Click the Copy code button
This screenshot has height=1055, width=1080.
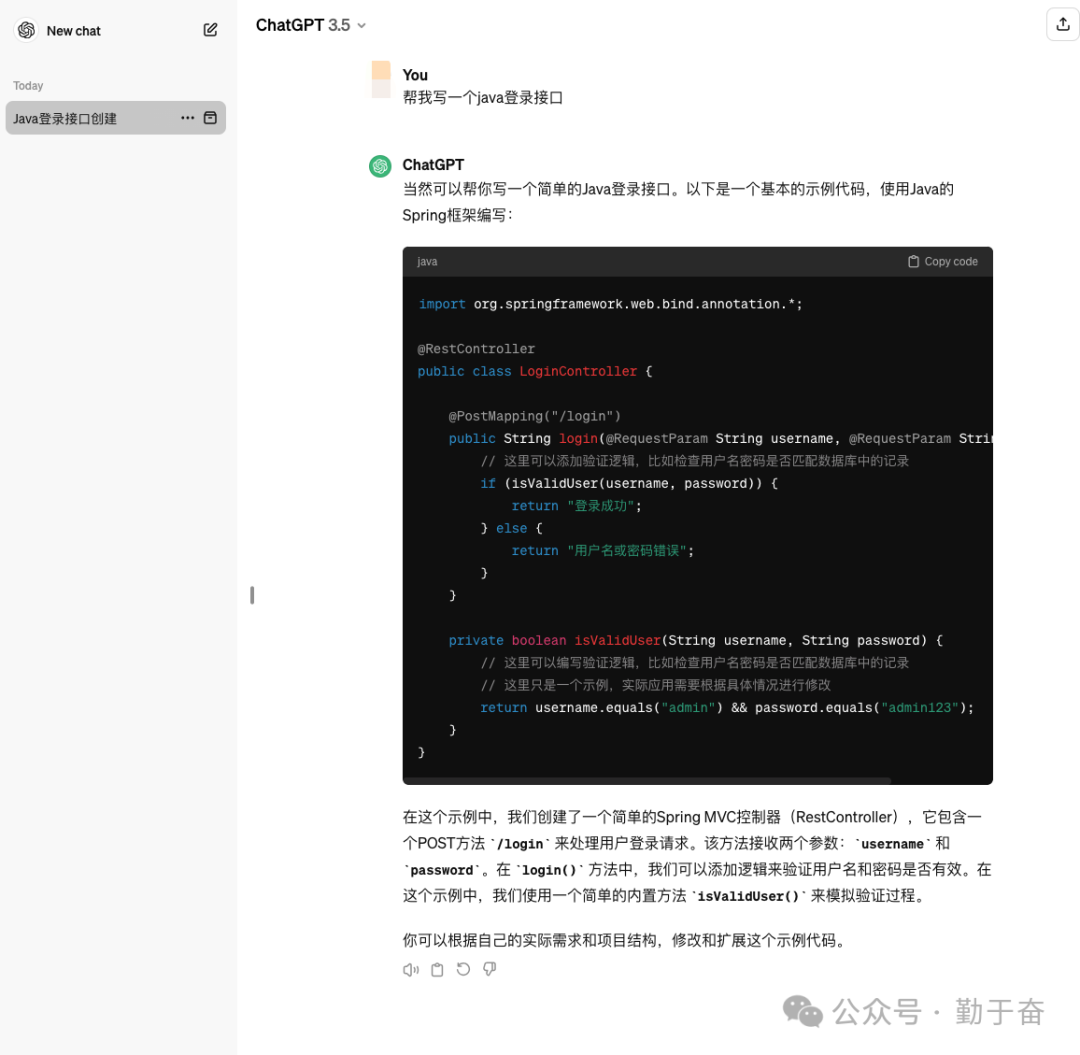tap(942, 262)
